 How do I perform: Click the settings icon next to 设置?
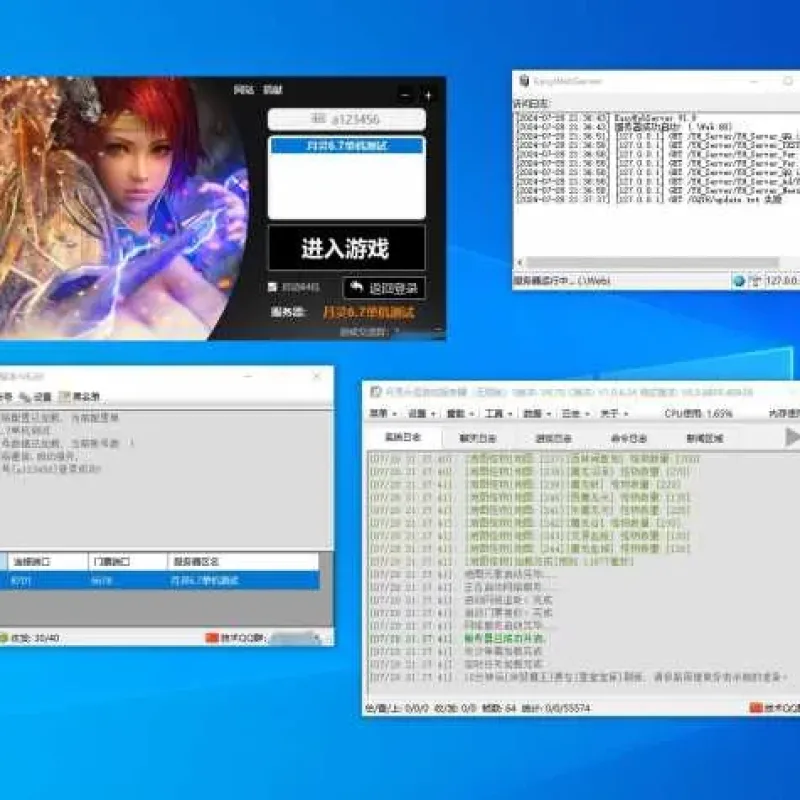(x=26, y=396)
